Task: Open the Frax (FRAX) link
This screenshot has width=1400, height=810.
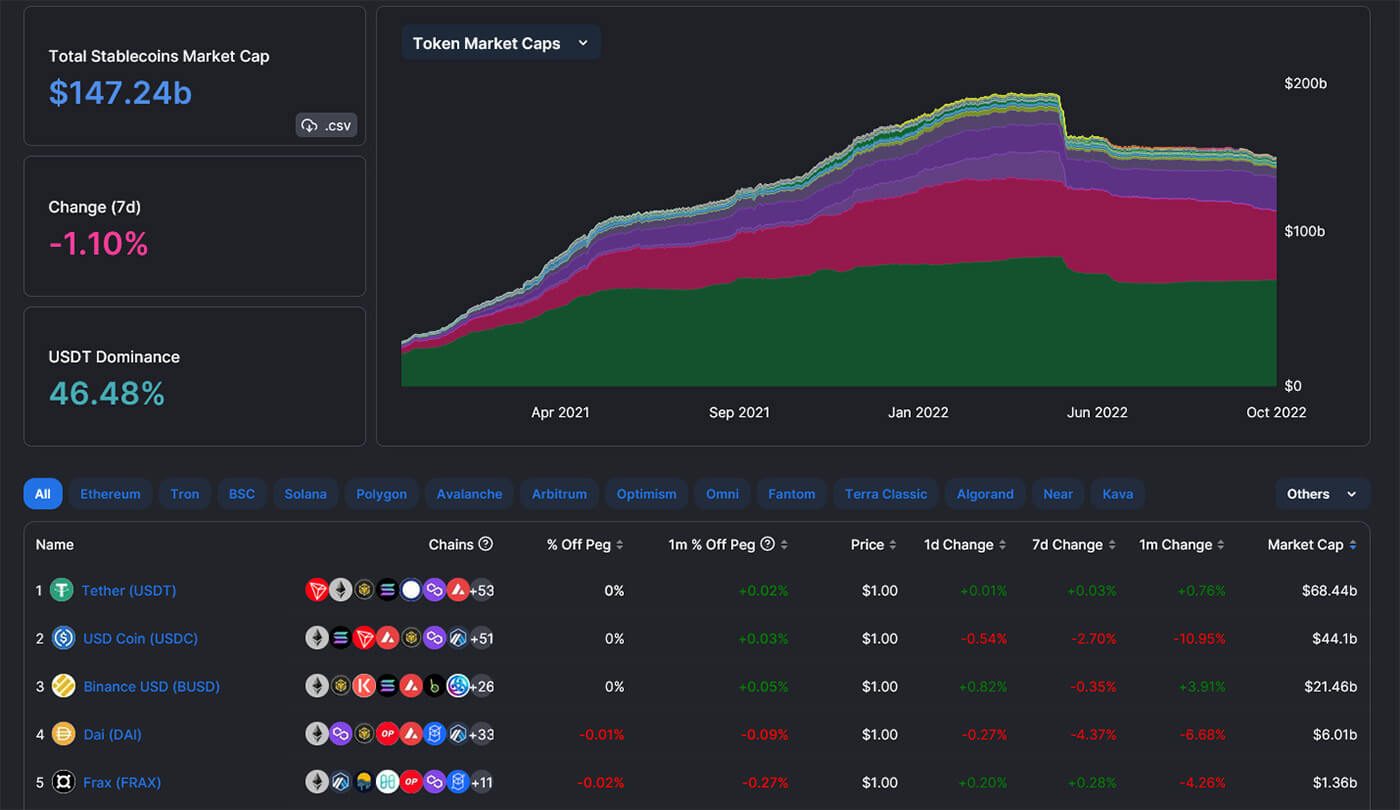Action: [x=121, y=782]
